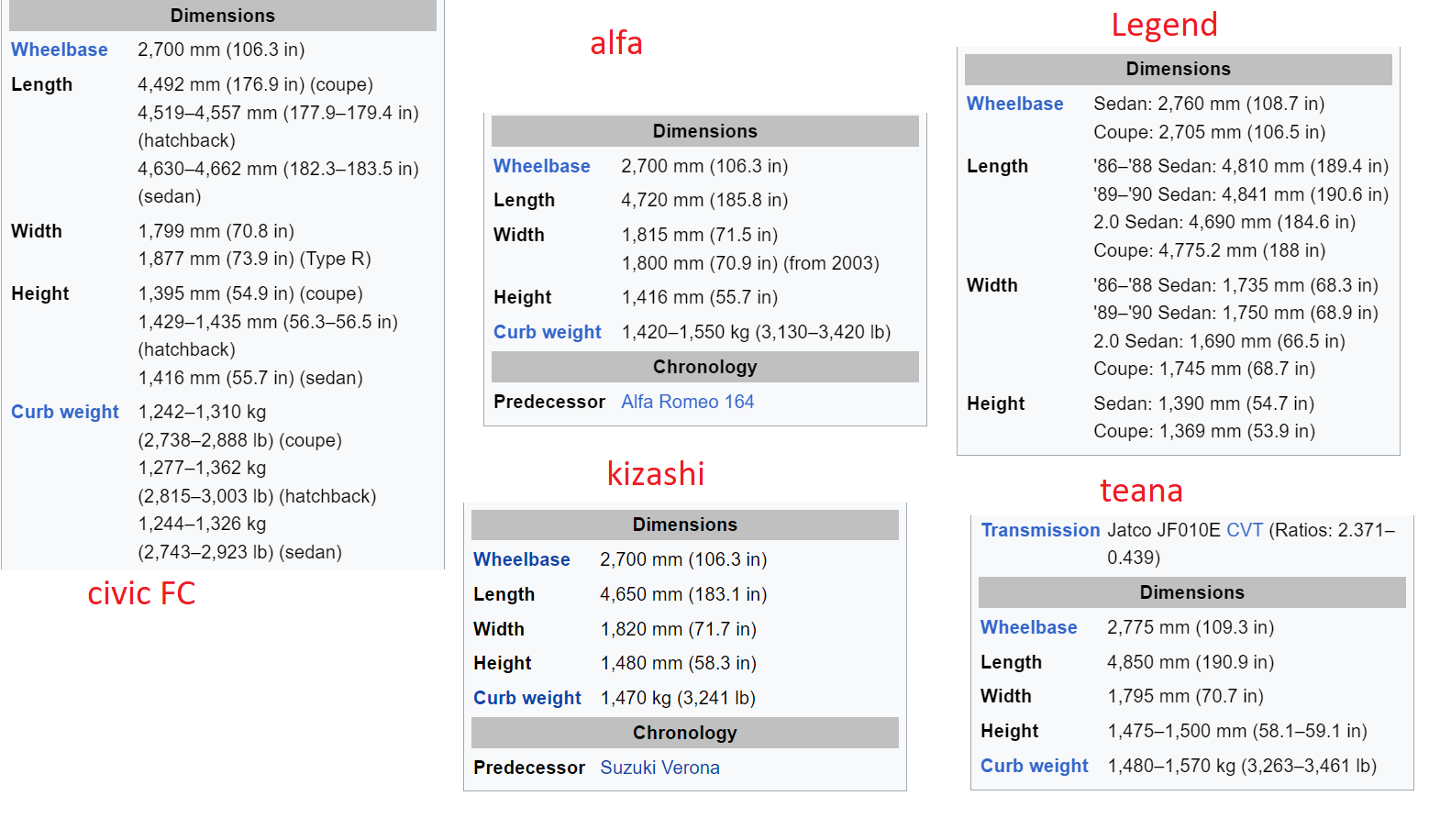The height and width of the screenshot is (840, 1429).
Task: Select the '1,480–1,570 kg (3,263–3,461 lb)' weight
Action: 1243,766
